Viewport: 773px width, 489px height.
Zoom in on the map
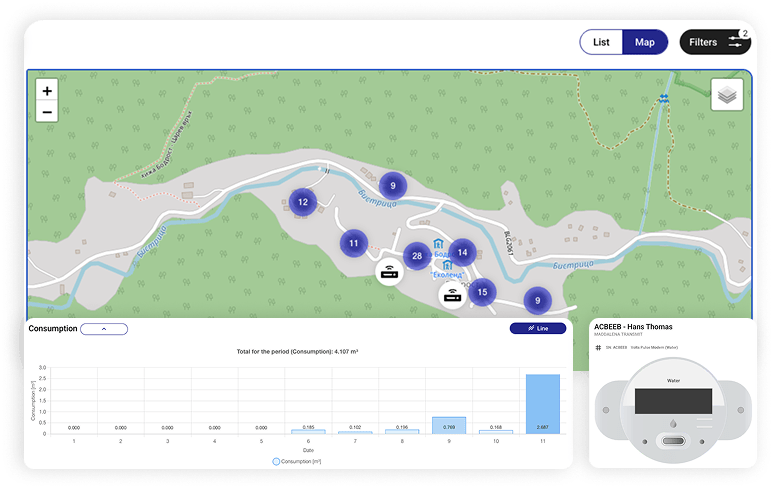point(47,91)
